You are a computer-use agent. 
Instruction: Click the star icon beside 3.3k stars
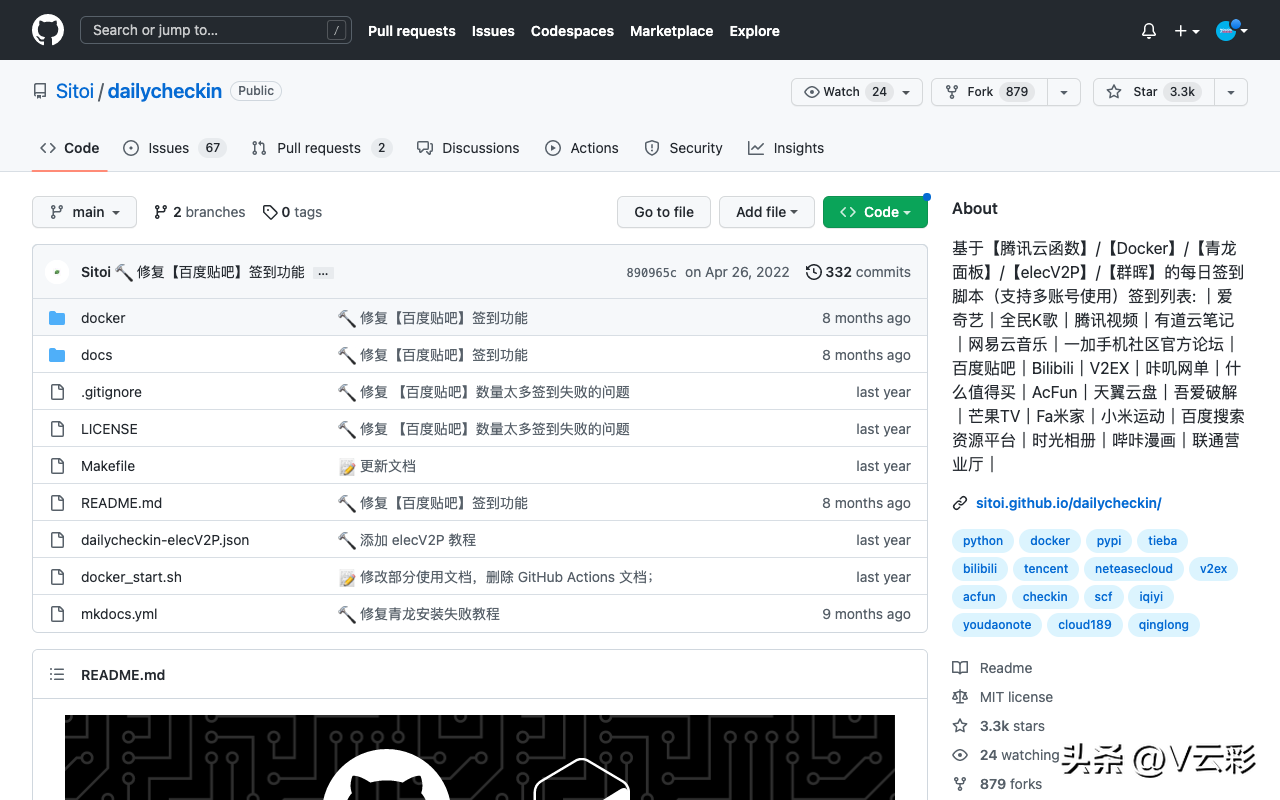960,726
